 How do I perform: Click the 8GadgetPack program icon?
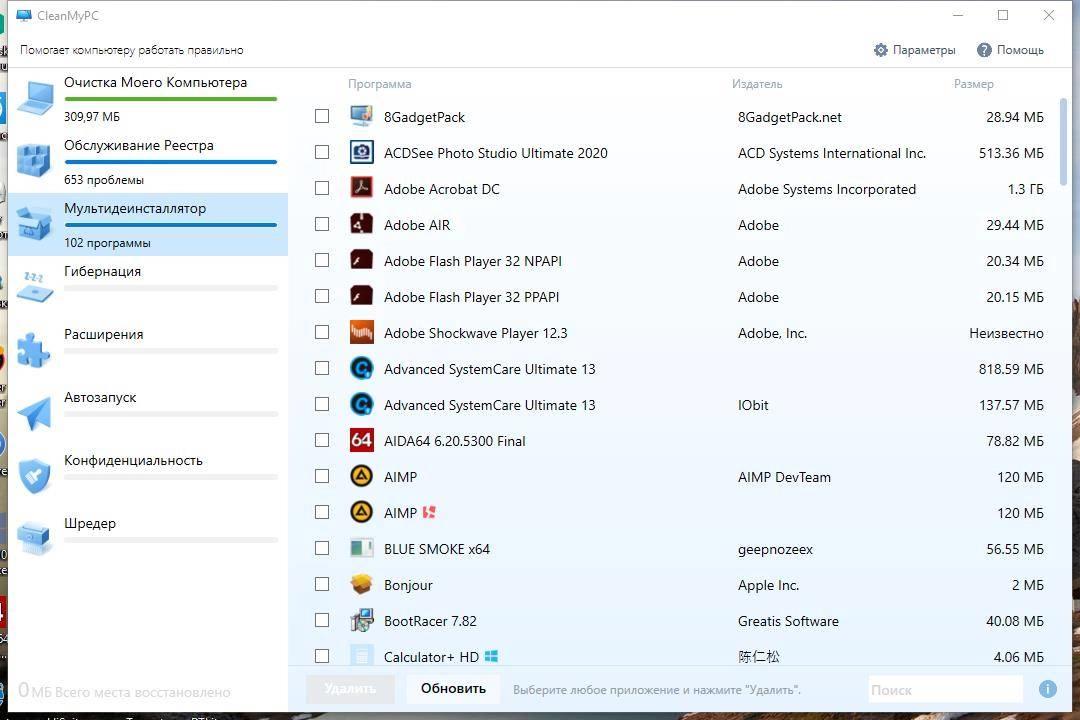click(362, 116)
